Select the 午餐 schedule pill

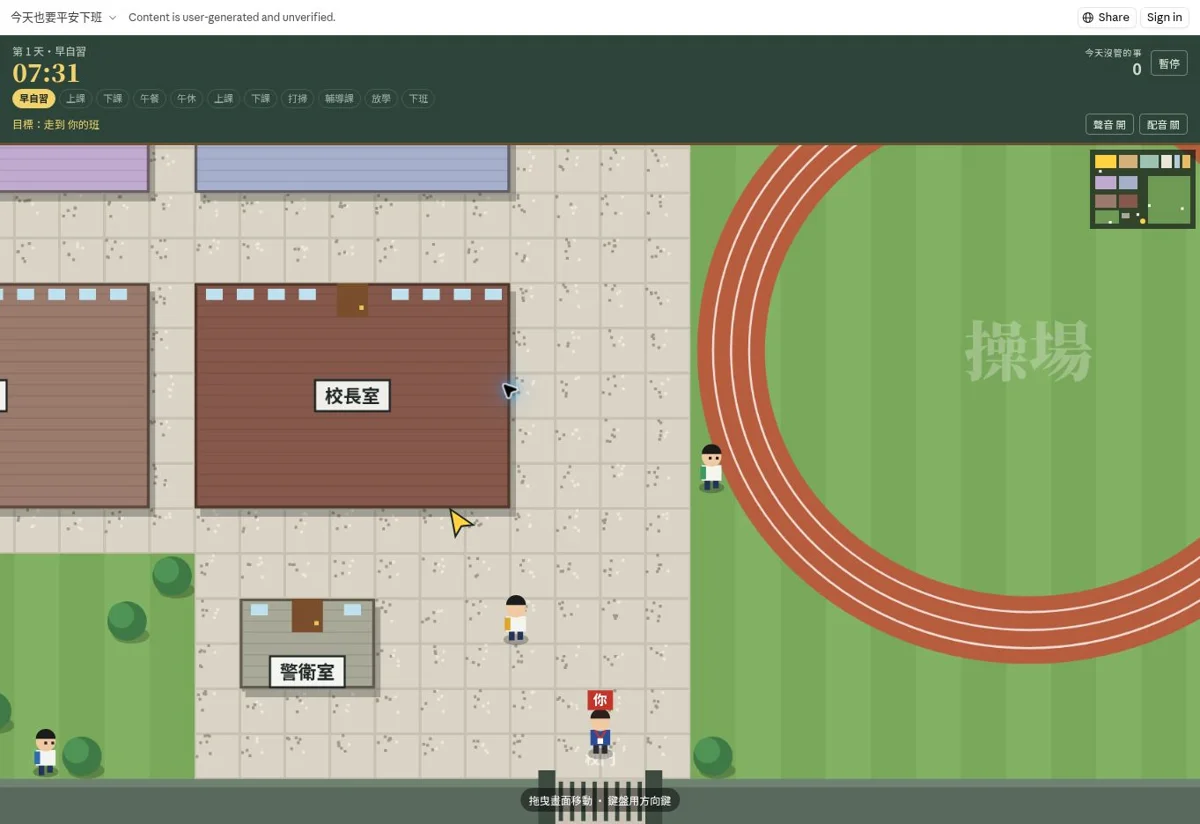click(150, 99)
